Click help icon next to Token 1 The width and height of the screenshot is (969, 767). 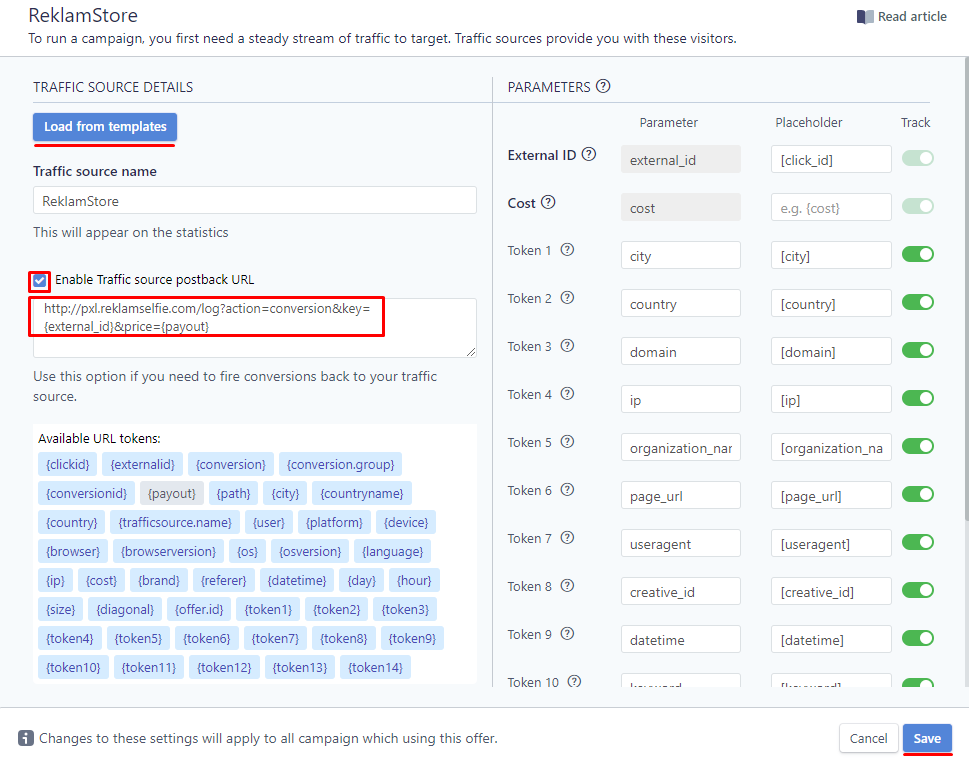[x=567, y=250]
